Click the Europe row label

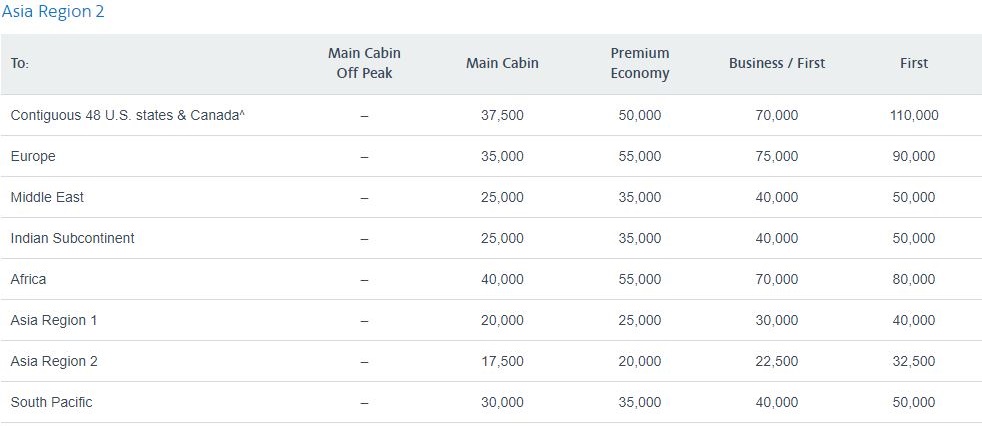[33, 156]
